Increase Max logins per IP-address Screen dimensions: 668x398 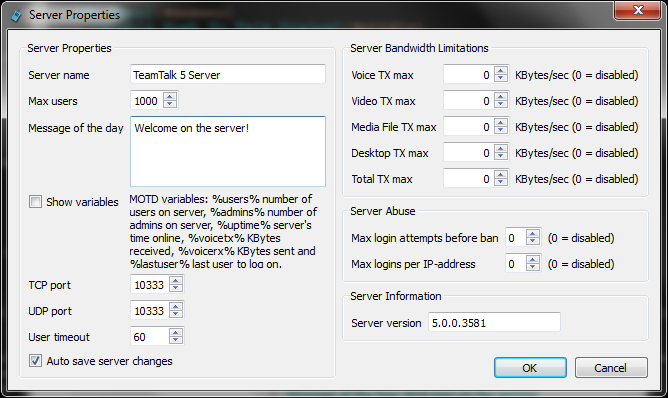[533, 259]
